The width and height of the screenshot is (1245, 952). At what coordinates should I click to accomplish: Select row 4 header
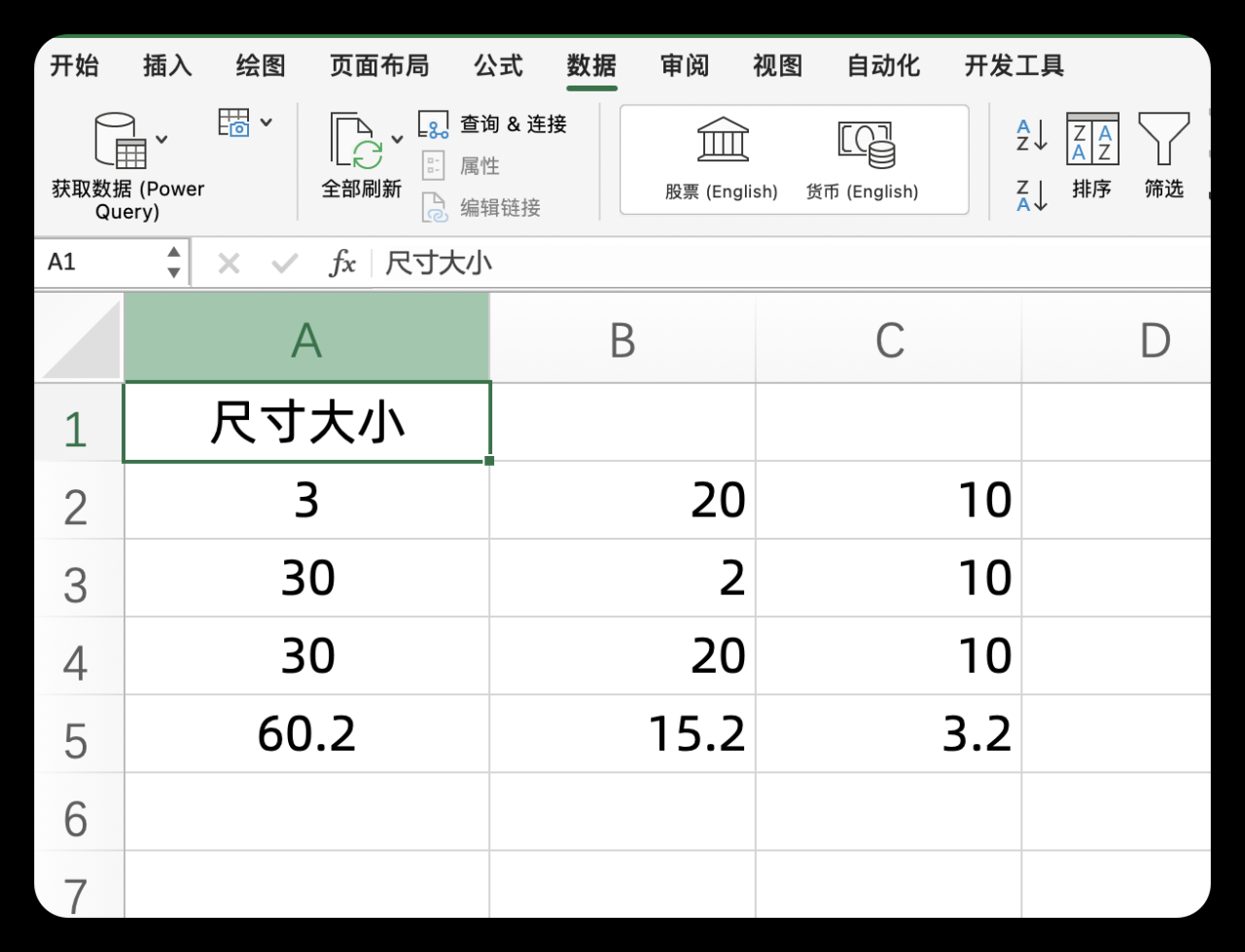[x=79, y=656]
